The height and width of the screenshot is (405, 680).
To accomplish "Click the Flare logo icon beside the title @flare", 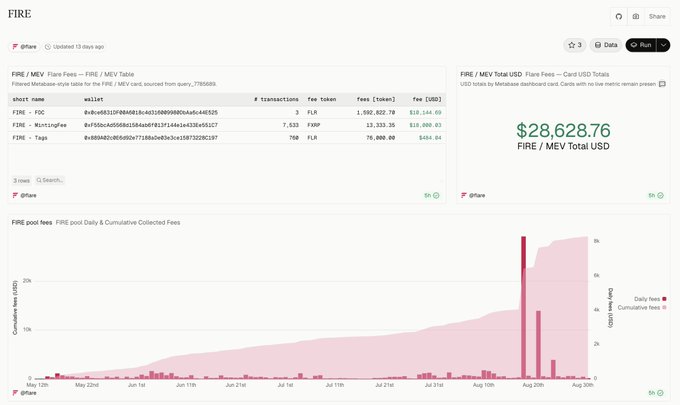I will click(x=15, y=46).
